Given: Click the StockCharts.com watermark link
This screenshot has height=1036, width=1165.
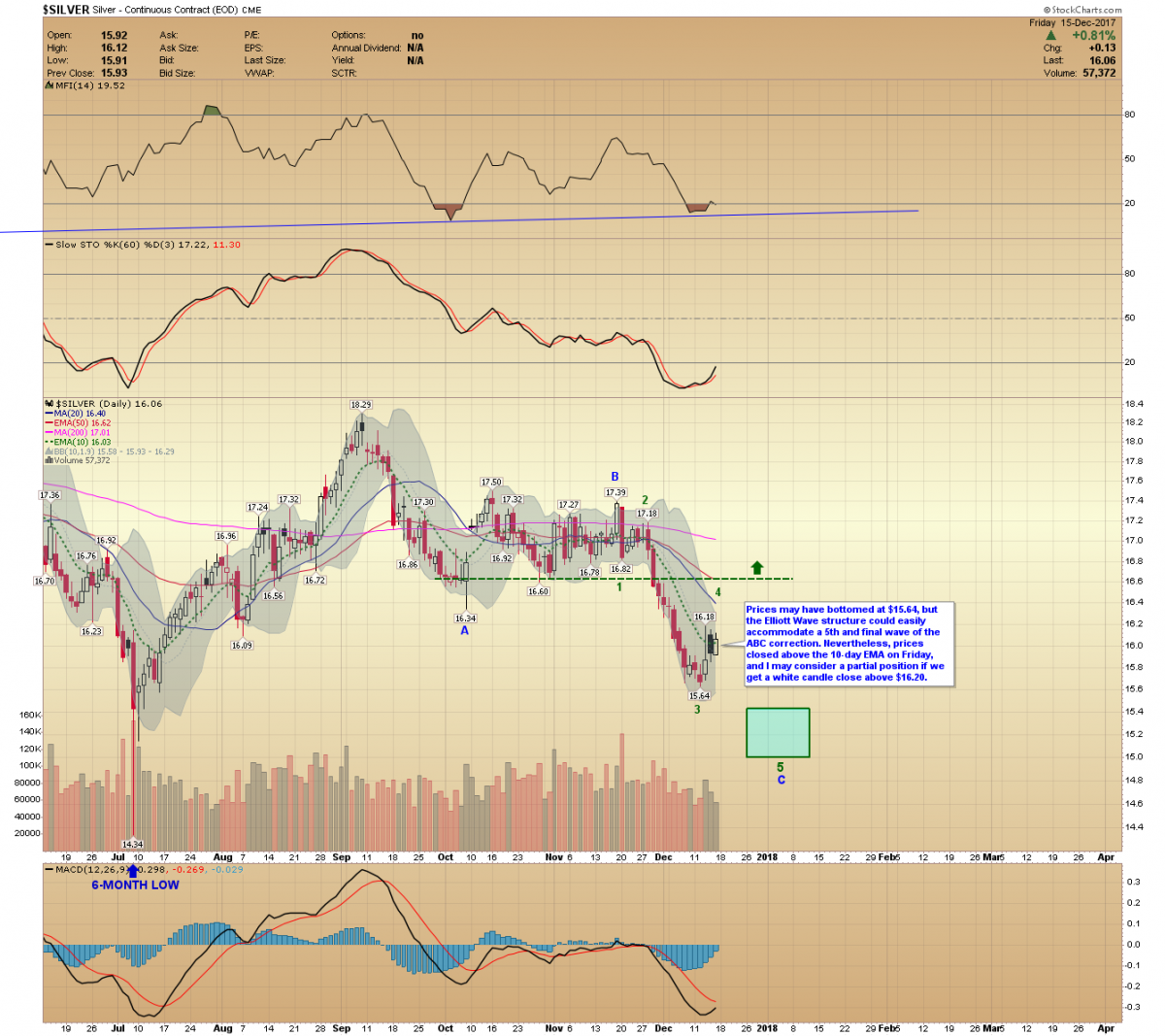Looking at the screenshot, I should [1082, 10].
